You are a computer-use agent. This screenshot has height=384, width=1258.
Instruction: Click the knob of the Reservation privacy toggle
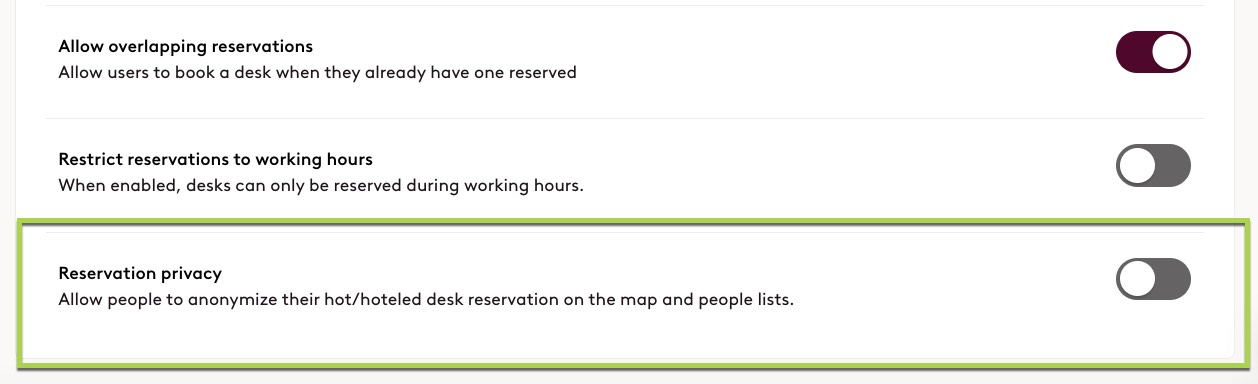point(1137,279)
